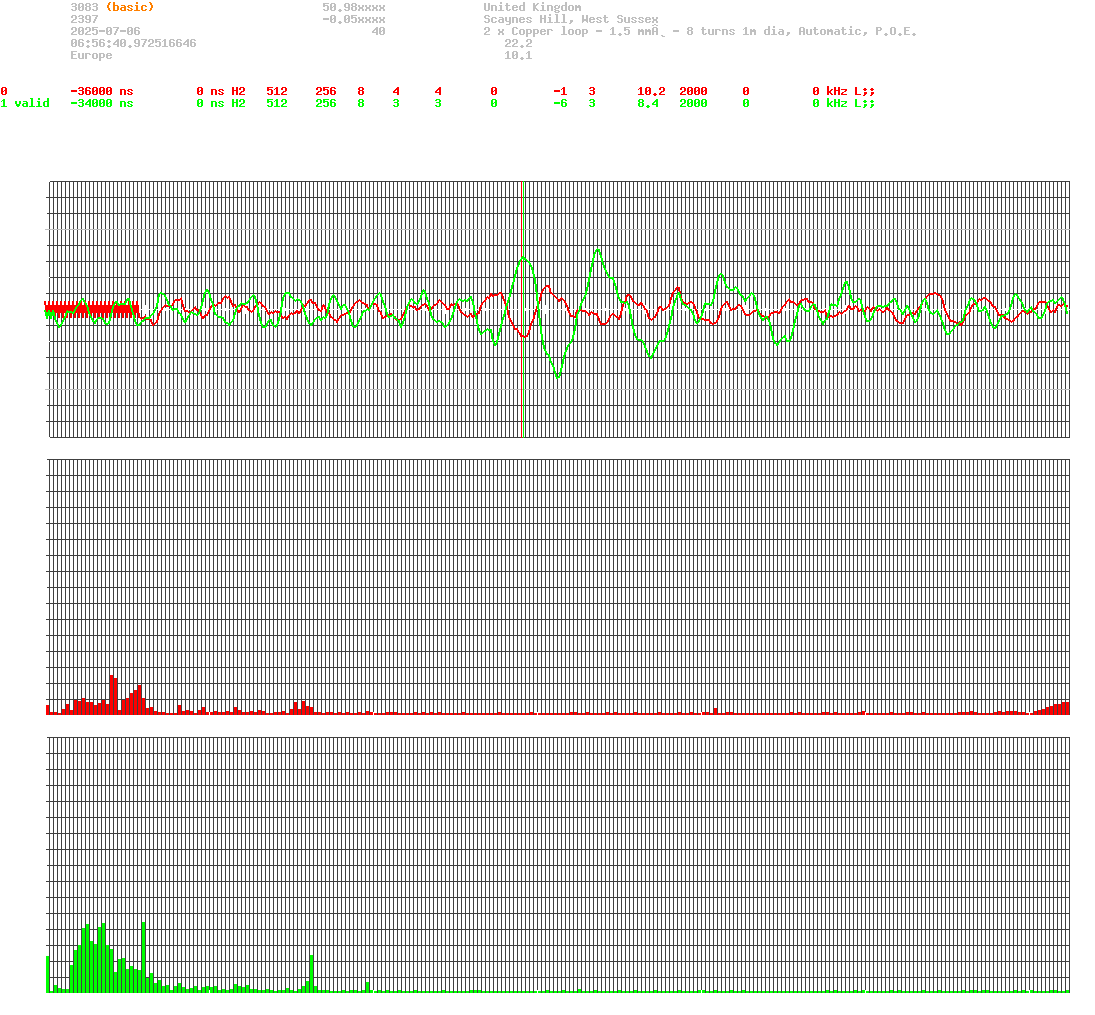
Task: Select the latitude value "50.98xxxx"
Action: (x=354, y=7)
